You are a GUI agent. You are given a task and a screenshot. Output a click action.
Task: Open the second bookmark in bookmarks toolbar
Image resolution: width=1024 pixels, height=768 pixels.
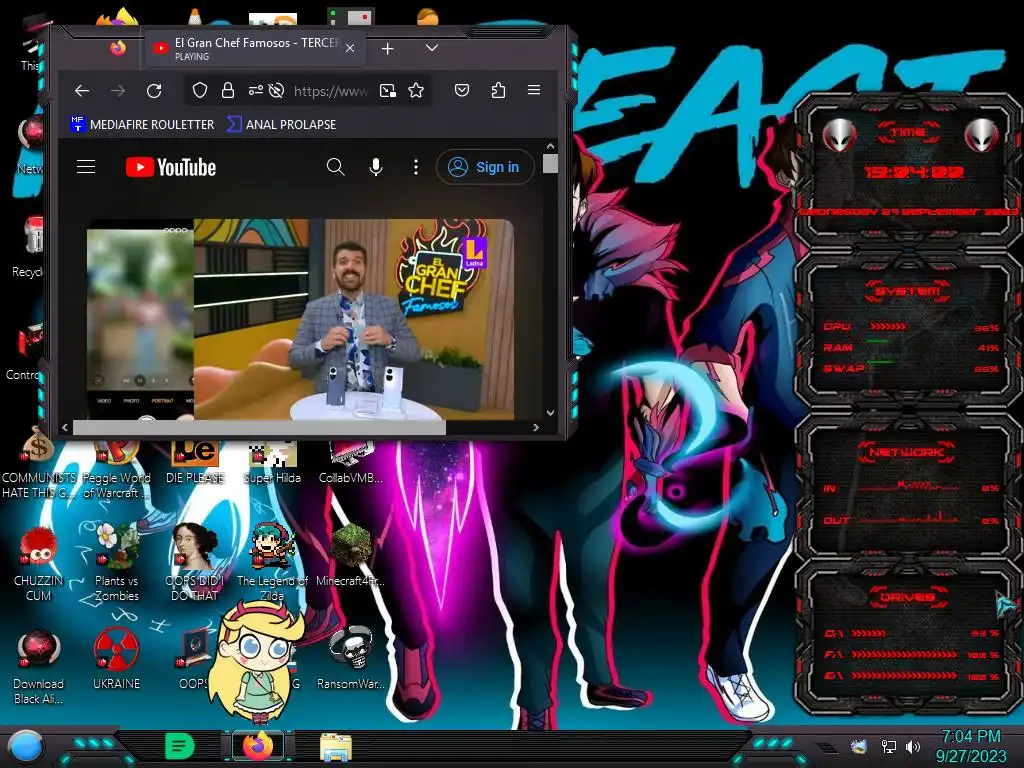pyautogui.click(x=281, y=124)
